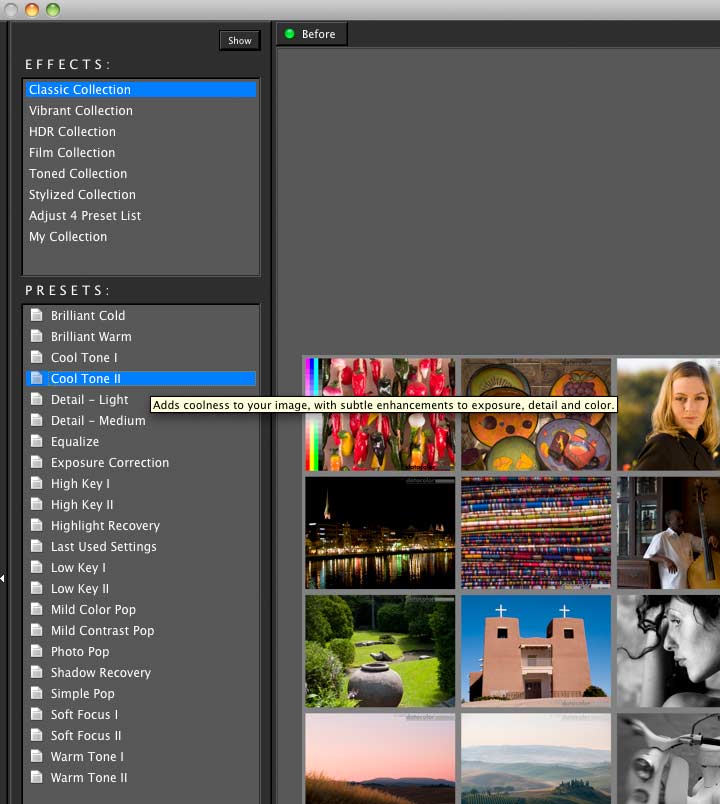Viewport: 720px width, 804px height.
Task: Toggle the Before preview button
Action: pos(312,34)
